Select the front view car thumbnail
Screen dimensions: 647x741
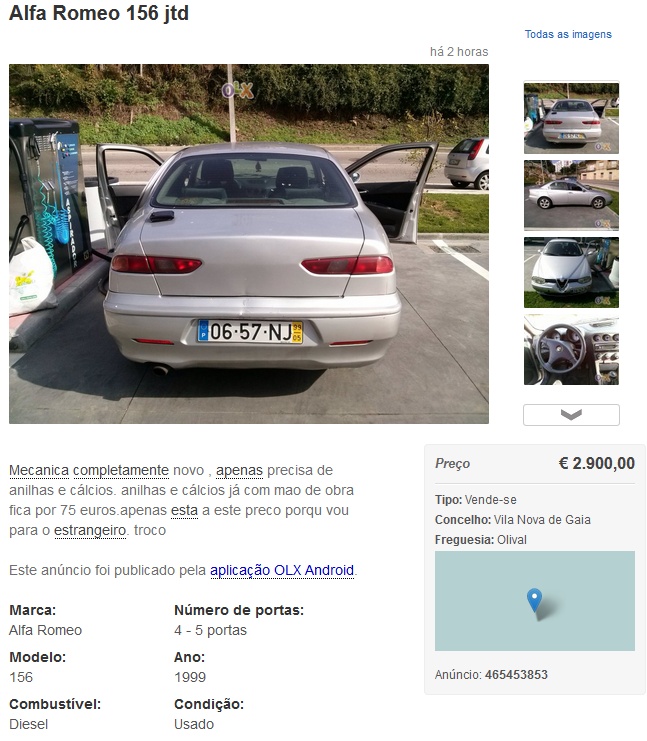point(571,272)
